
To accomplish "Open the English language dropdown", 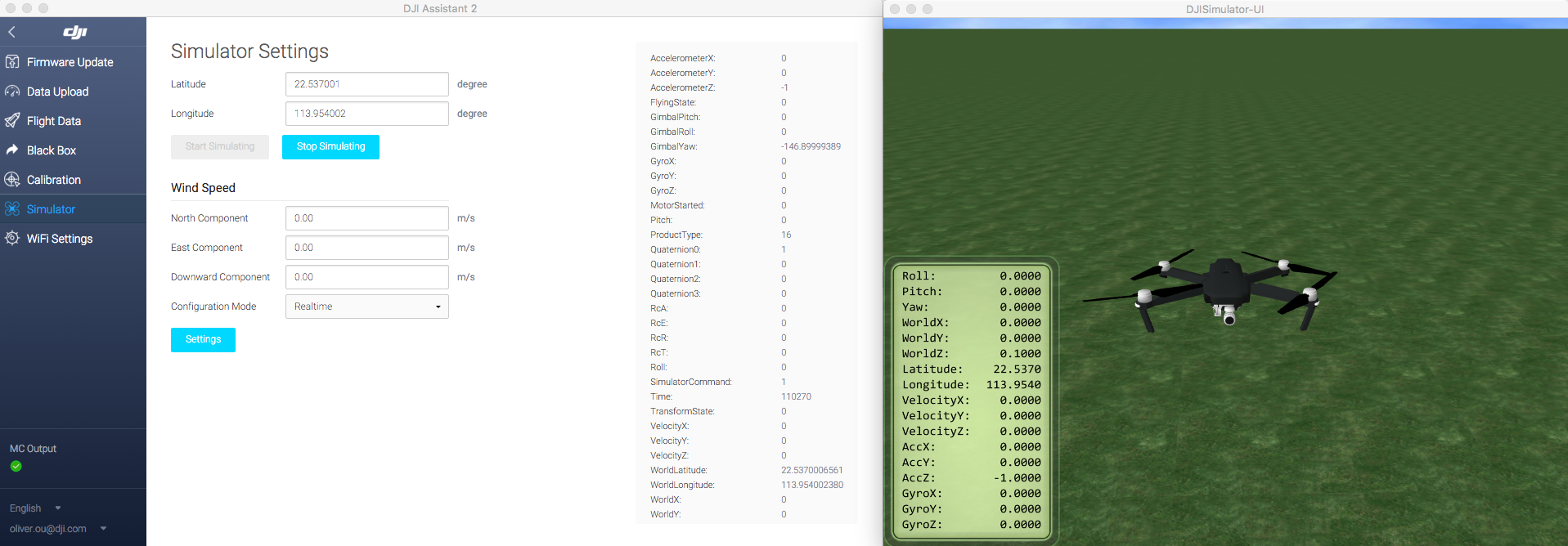I will [x=35, y=508].
